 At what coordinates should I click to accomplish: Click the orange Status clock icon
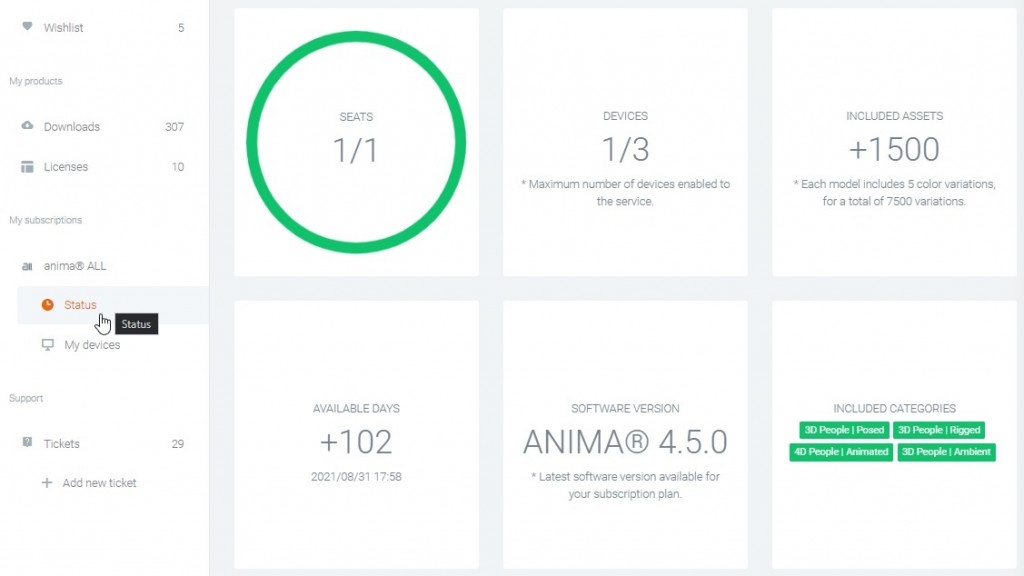coord(48,305)
